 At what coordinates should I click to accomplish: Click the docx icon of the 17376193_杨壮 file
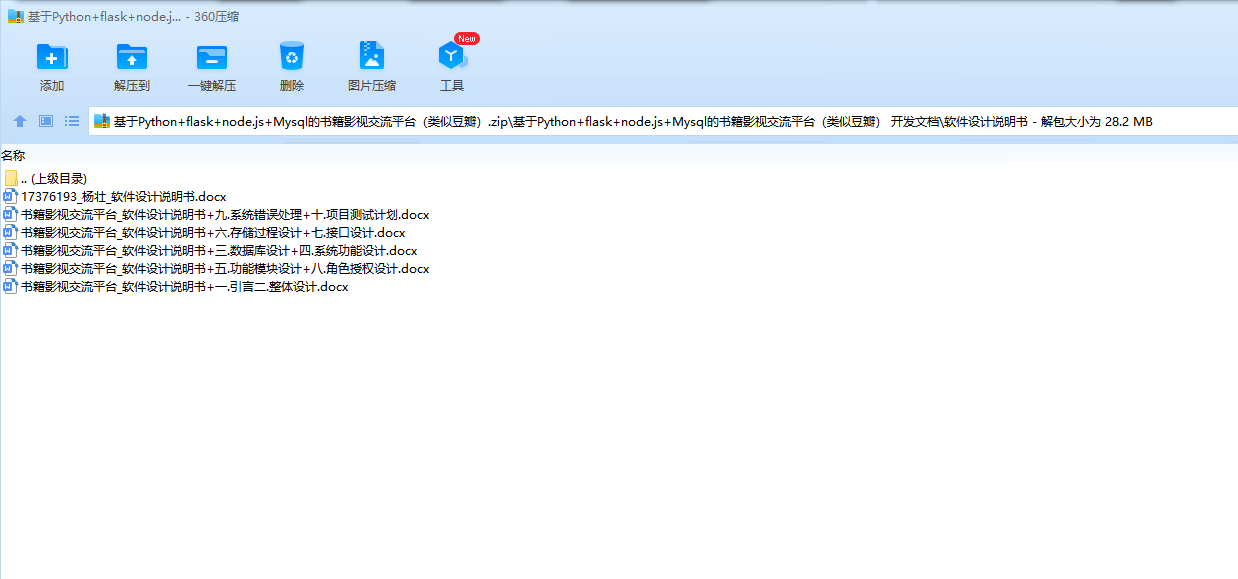coord(11,196)
